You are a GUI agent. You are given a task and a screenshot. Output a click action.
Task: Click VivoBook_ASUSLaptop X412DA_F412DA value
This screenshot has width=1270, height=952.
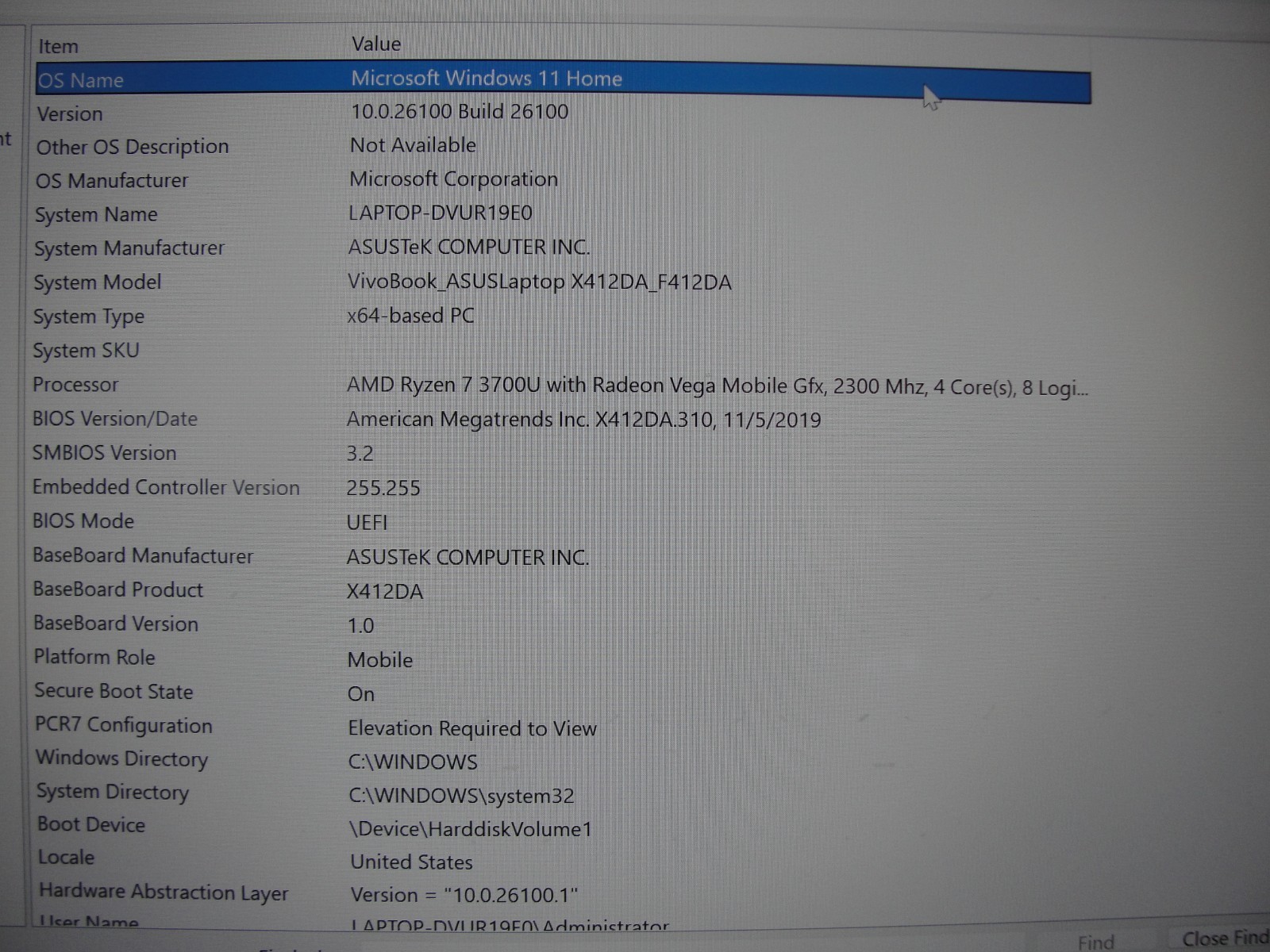540,282
